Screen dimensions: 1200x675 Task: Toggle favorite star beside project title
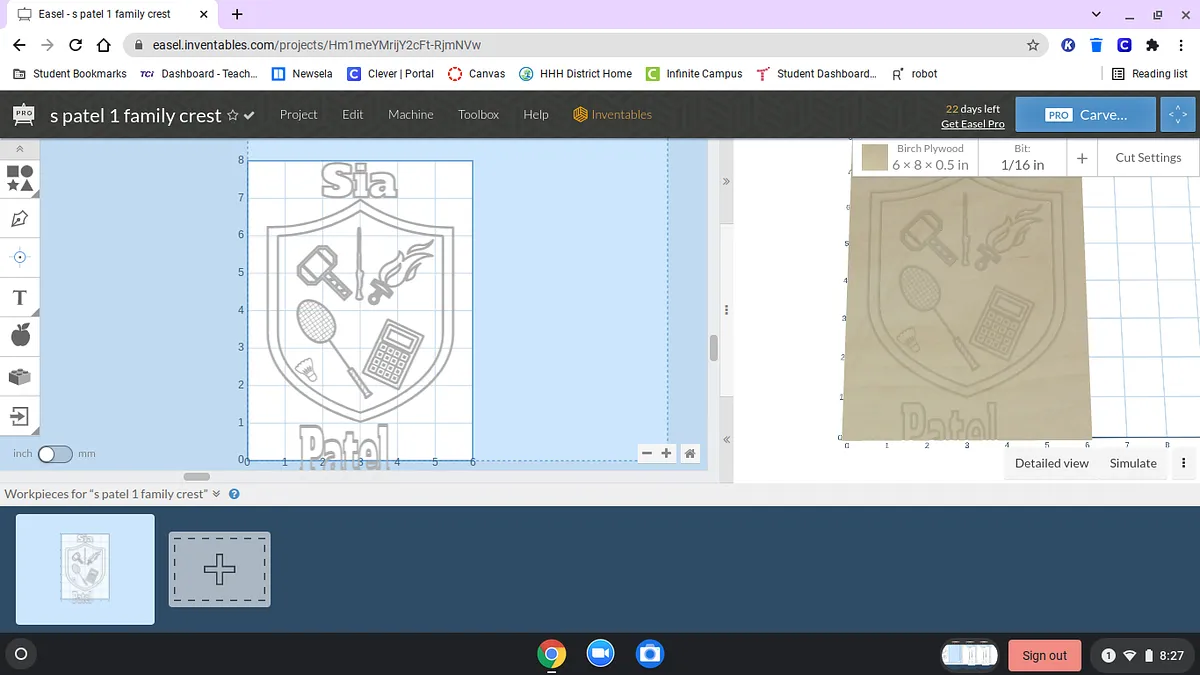(x=233, y=116)
